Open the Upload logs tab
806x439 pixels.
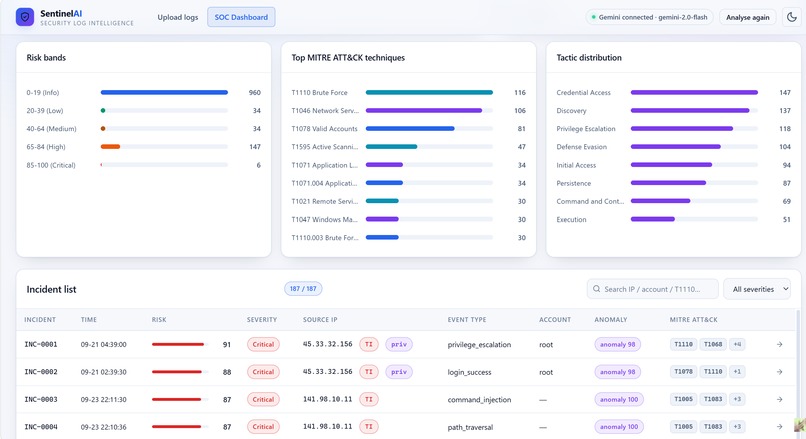tap(177, 17)
